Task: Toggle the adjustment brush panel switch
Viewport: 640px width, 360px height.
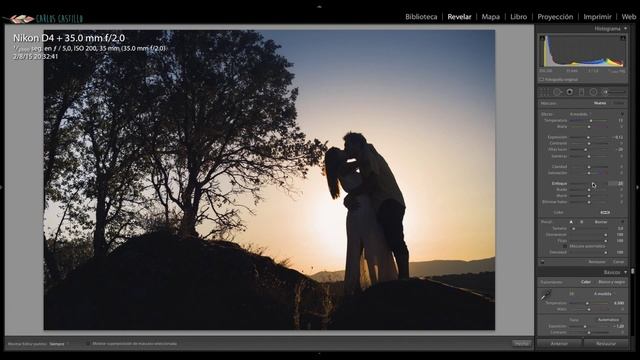Action: [x=542, y=262]
